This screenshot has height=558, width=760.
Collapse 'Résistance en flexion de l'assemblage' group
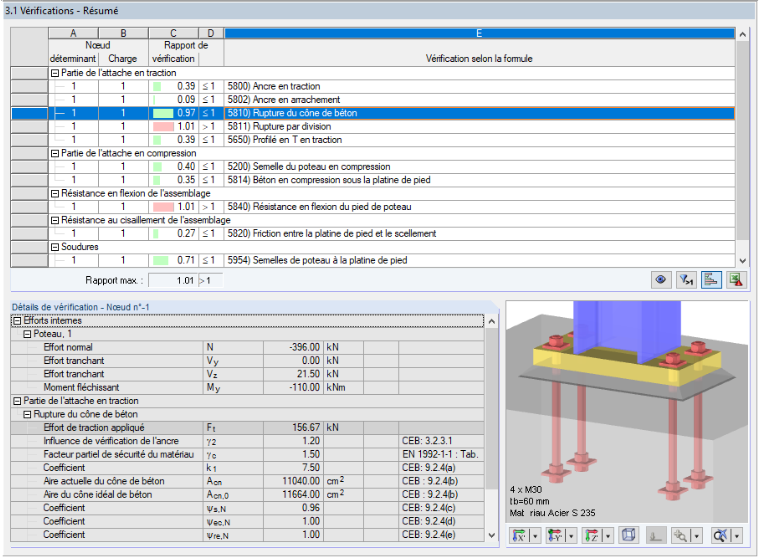click(55, 193)
